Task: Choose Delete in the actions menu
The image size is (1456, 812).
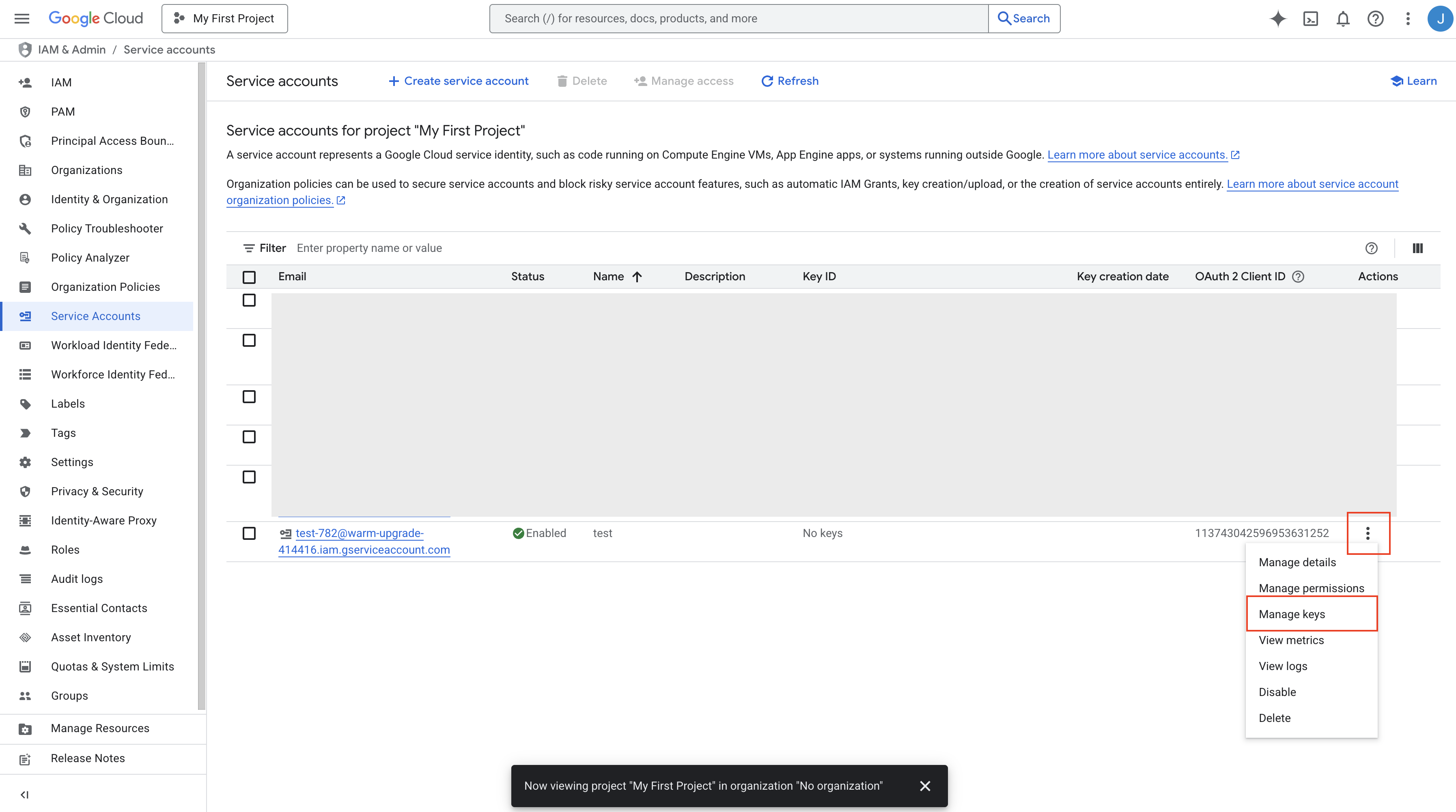Action: click(1311, 718)
